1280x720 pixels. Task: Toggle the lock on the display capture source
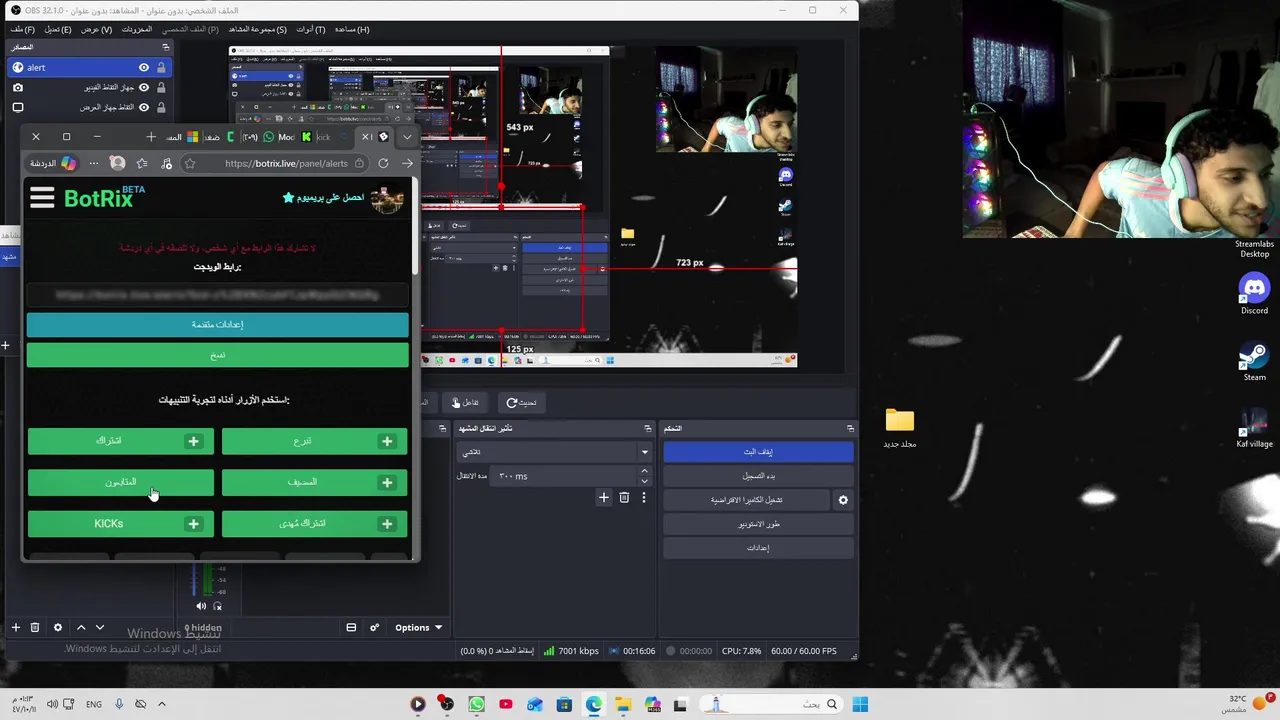coord(161,107)
